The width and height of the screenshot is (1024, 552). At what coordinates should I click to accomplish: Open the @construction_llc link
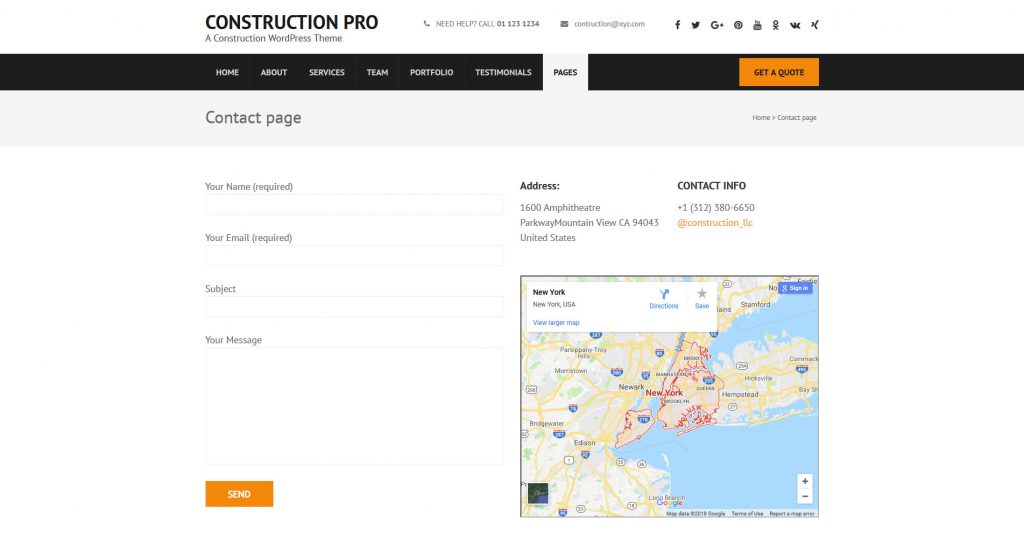(714, 223)
